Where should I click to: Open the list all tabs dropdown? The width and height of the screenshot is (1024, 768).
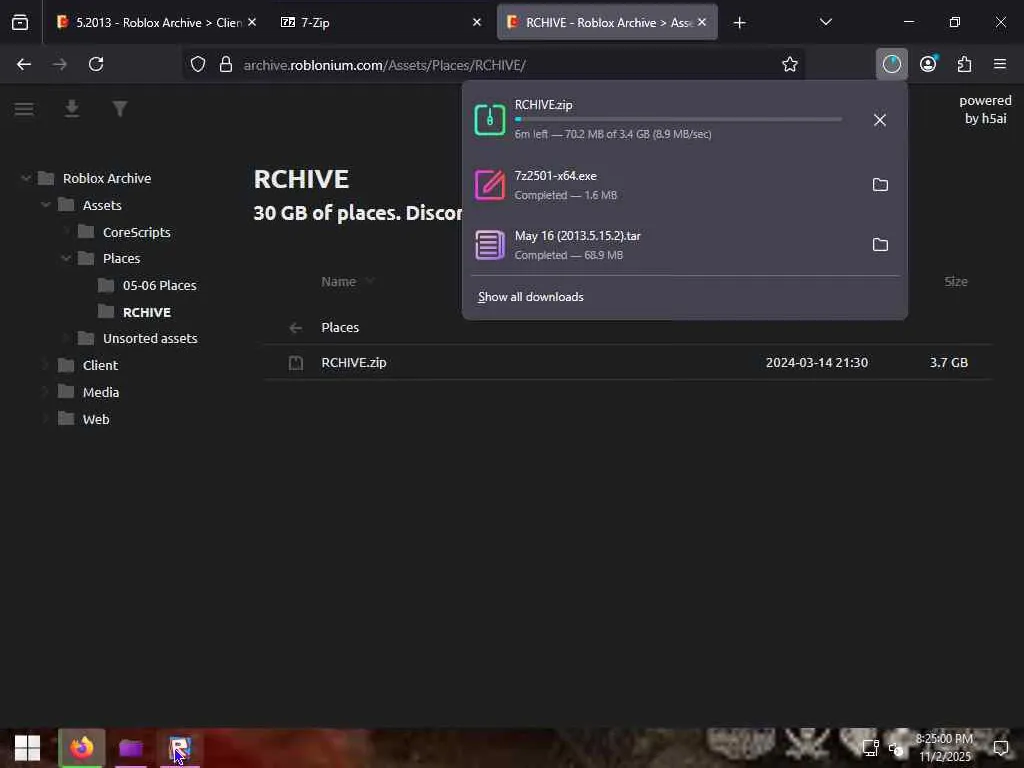tap(825, 22)
